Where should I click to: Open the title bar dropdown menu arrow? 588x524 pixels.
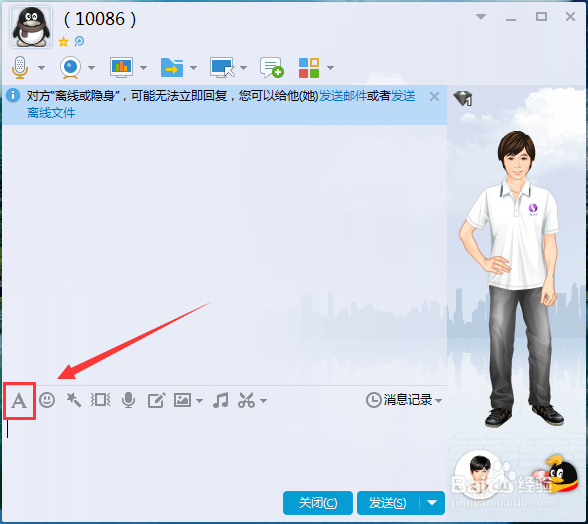481,17
